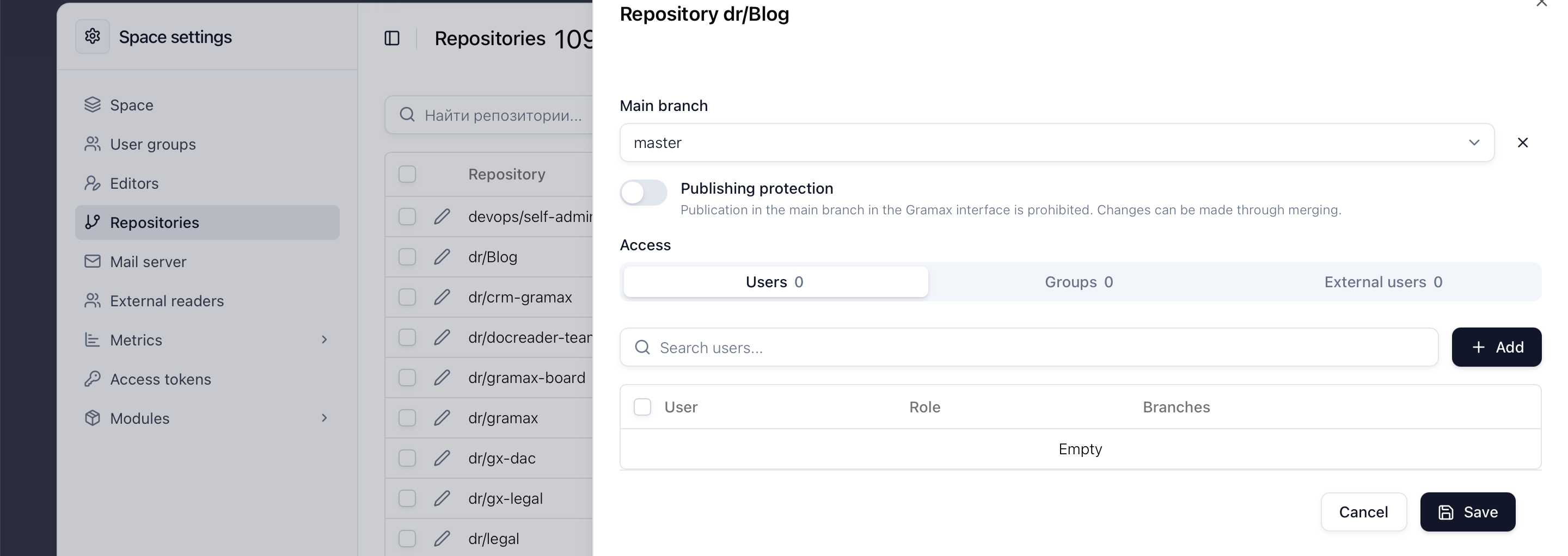The height and width of the screenshot is (556, 1568).
Task: Expand the Modules submenu chevron
Action: coord(324,418)
